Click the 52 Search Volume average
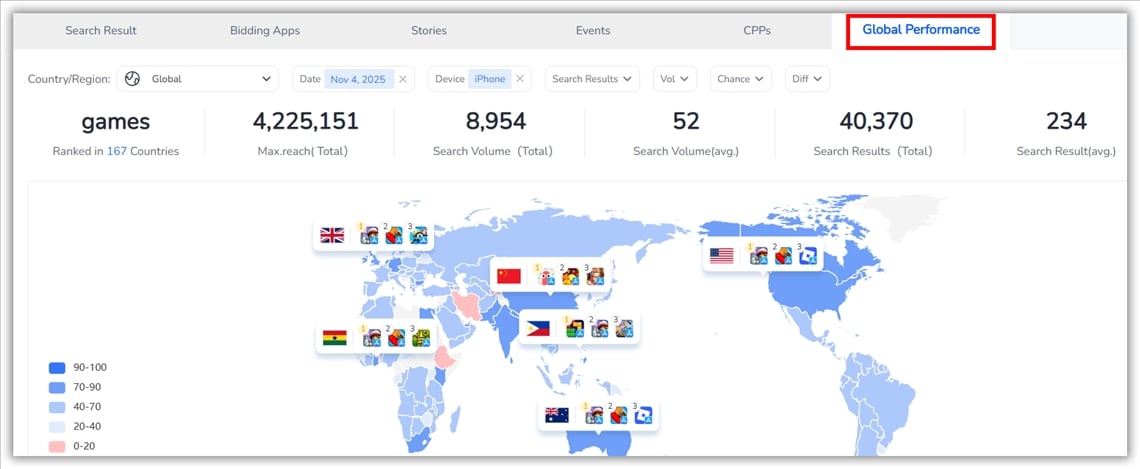 pyautogui.click(x=686, y=121)
